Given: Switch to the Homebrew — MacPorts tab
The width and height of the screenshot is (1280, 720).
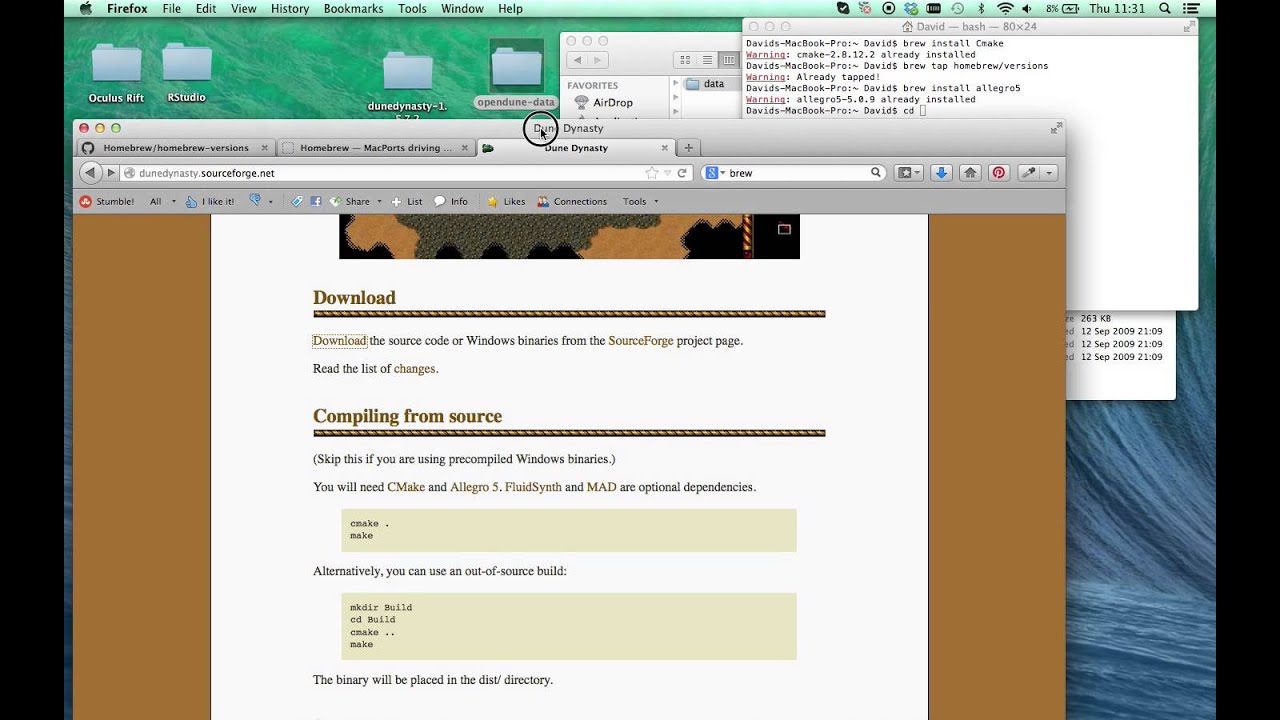Looking at the screenshot, I should point(375,148).
